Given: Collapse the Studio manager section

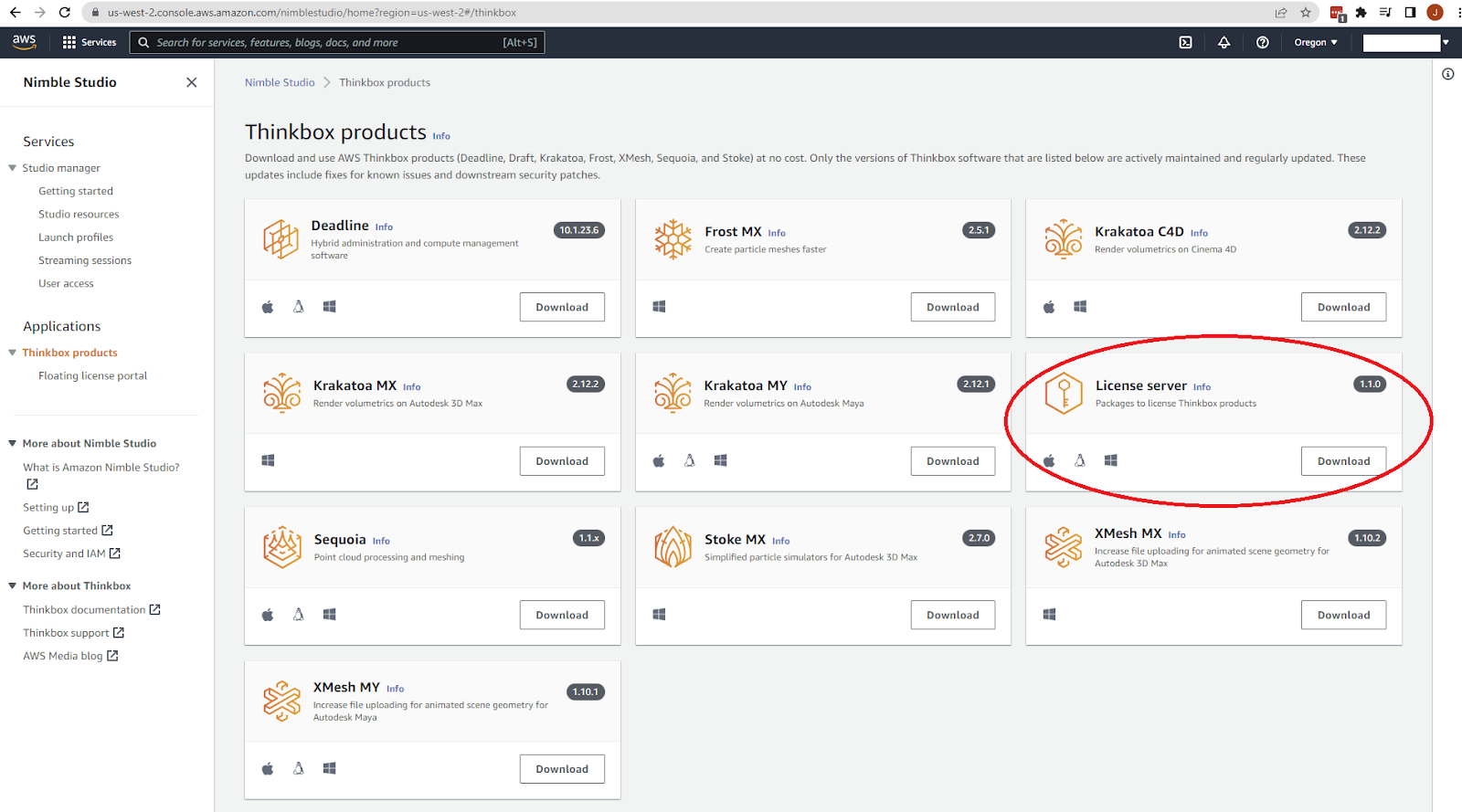Looking at the screenshot, I should 13,168.
